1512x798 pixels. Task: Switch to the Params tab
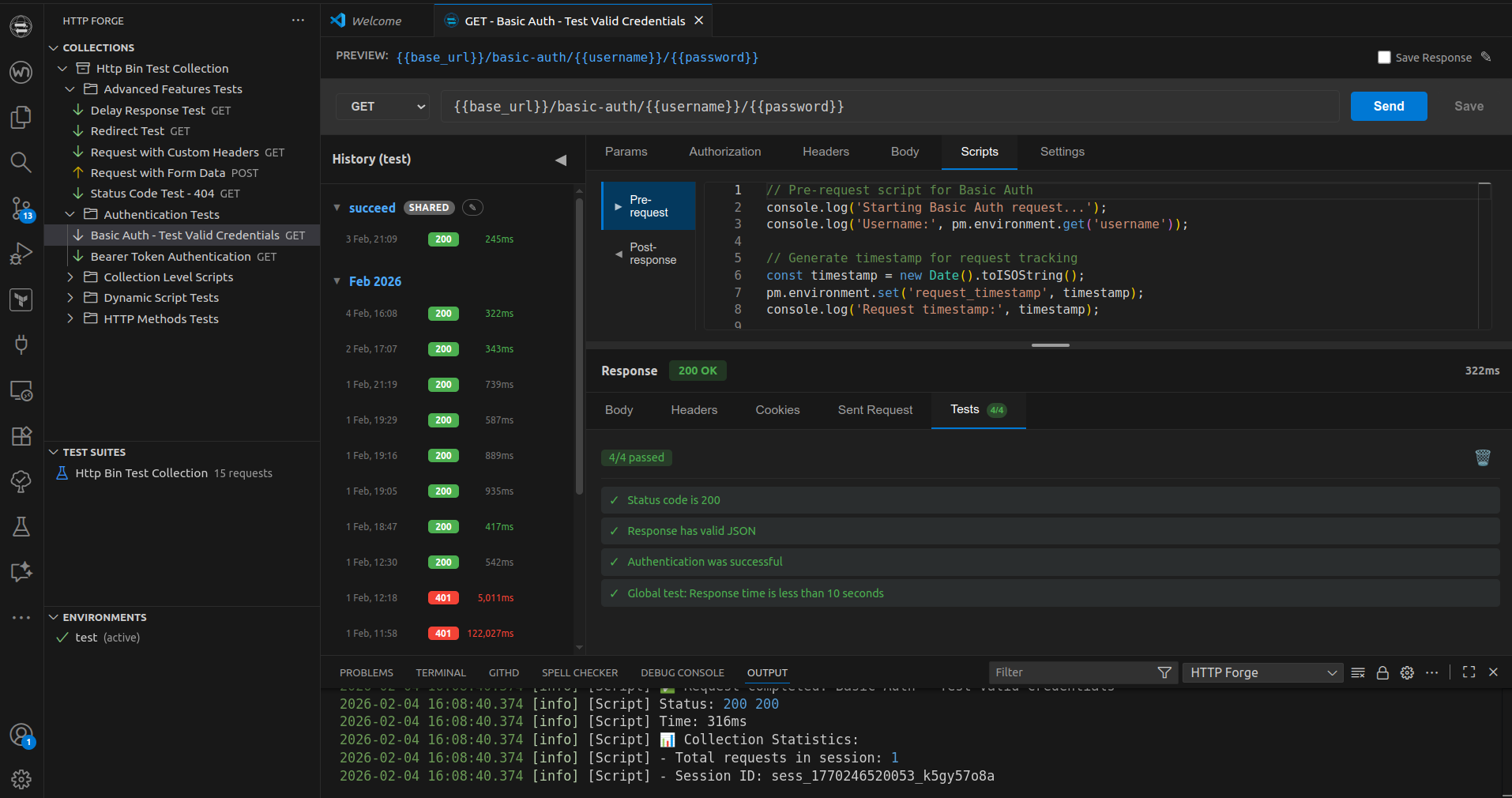click(x=626, y=152)
